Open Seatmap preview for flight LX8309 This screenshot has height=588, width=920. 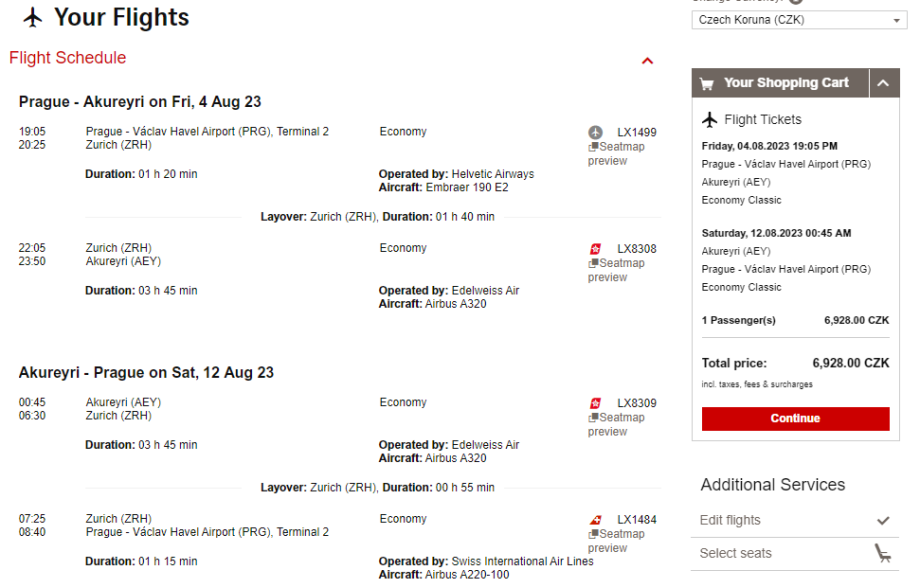point(616,425)
